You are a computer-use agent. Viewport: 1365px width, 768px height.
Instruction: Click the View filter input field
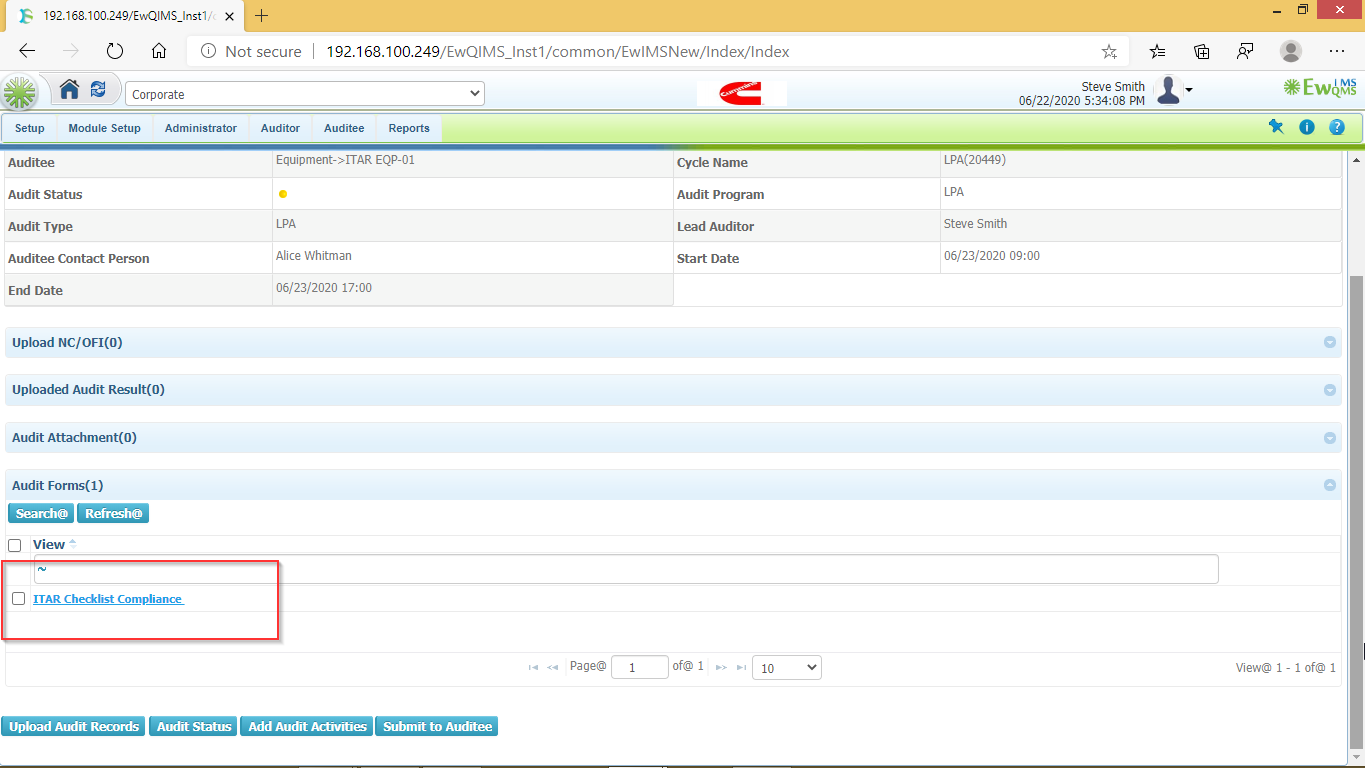point(626,569)
